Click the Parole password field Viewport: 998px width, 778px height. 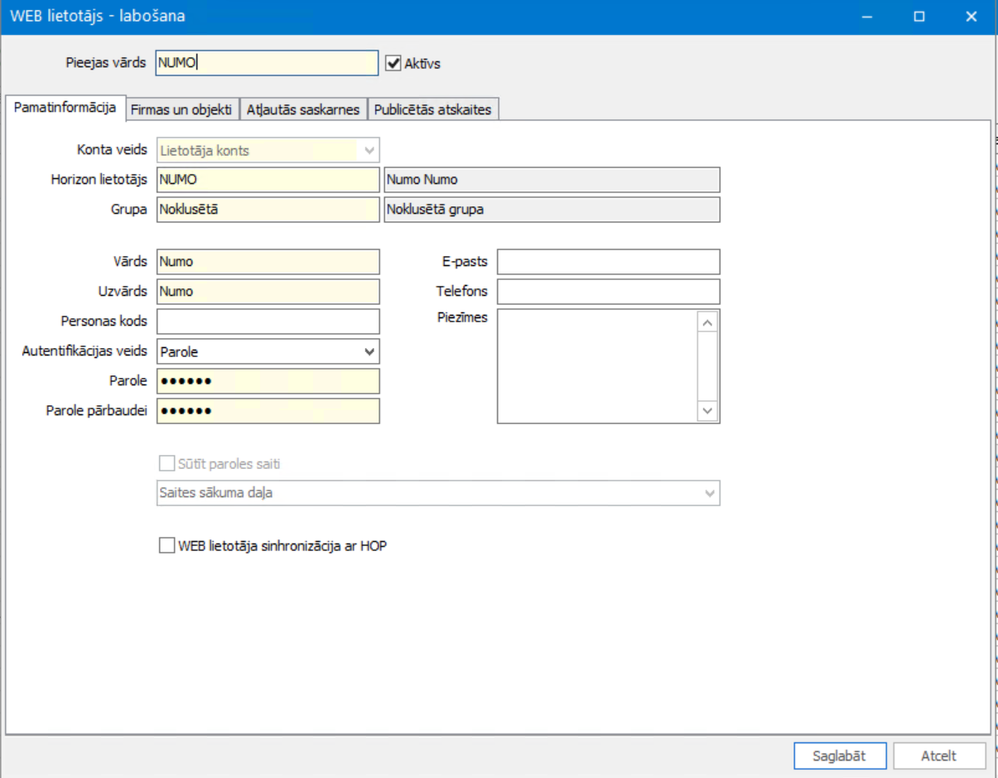[x=268, y=381]
